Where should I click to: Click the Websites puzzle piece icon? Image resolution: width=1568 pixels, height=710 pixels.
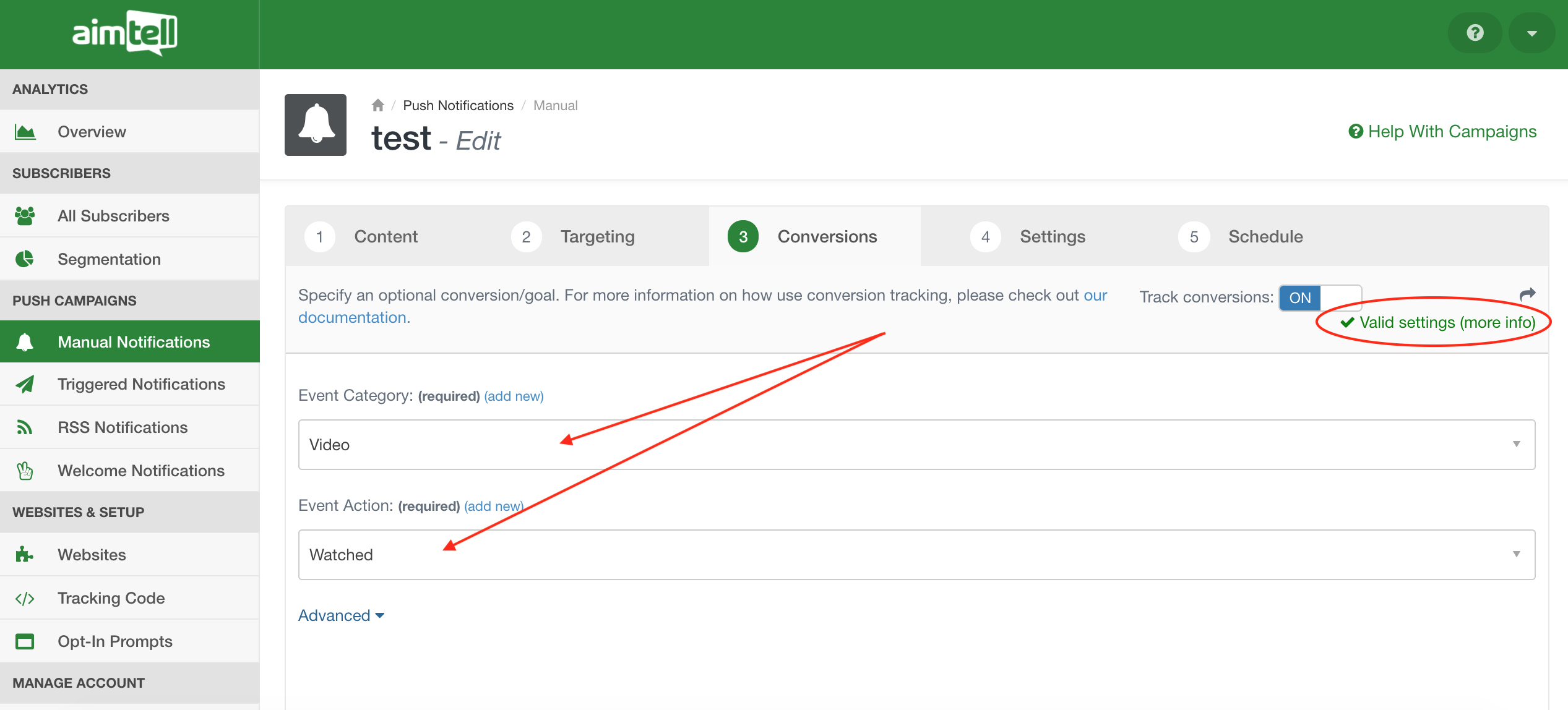tap(25, 555)
